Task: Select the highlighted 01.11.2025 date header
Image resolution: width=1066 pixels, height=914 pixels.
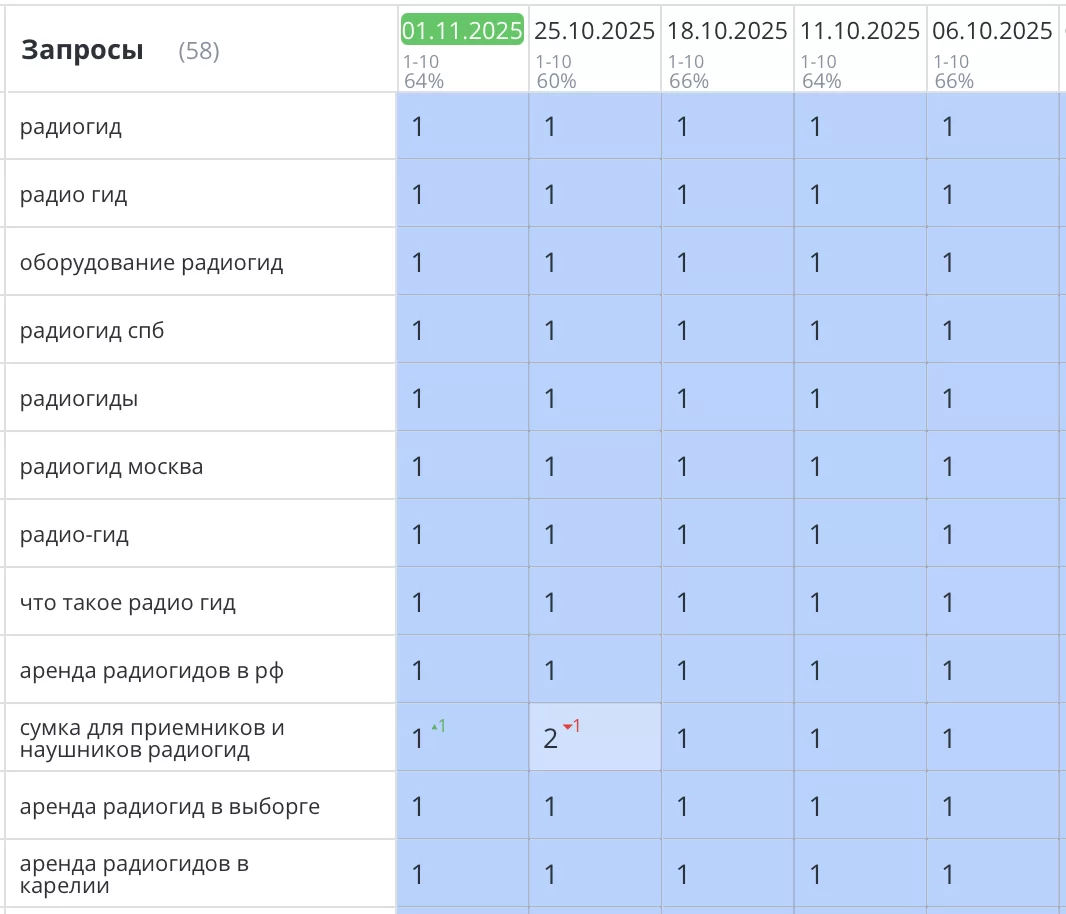Action: 462,31
